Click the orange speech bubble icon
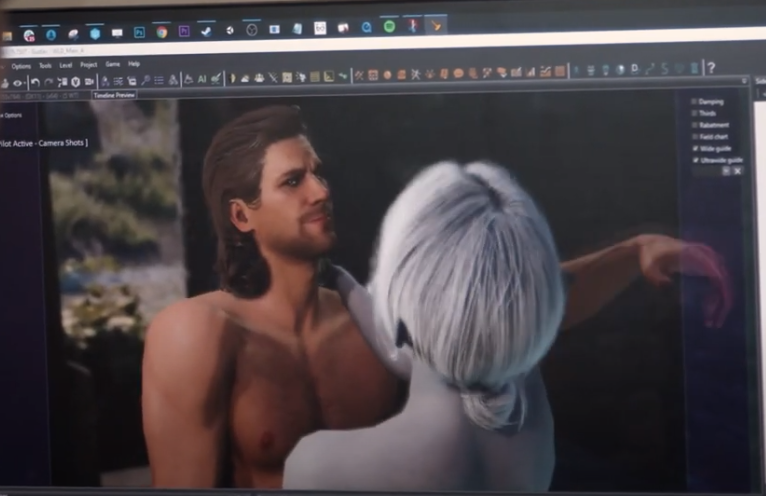766x496 pixels. (x=458, y=73)
